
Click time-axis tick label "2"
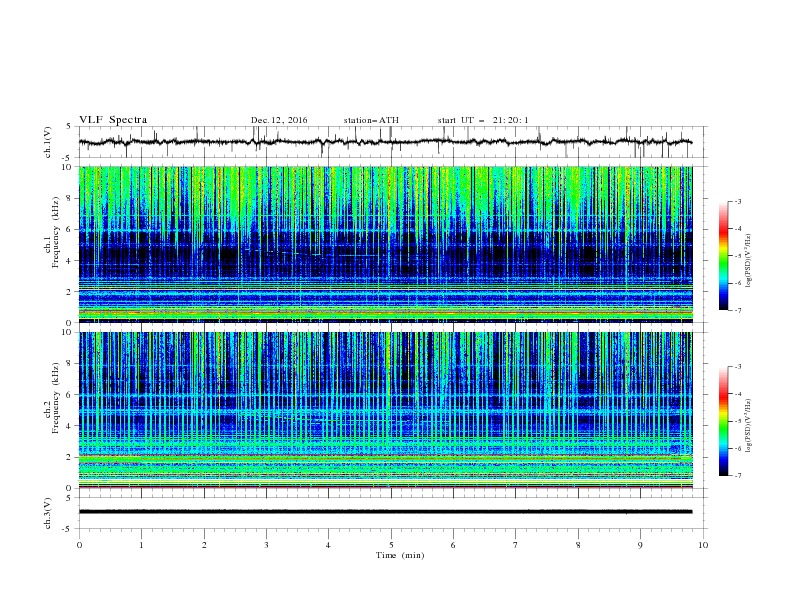click(x=204, y=545)
